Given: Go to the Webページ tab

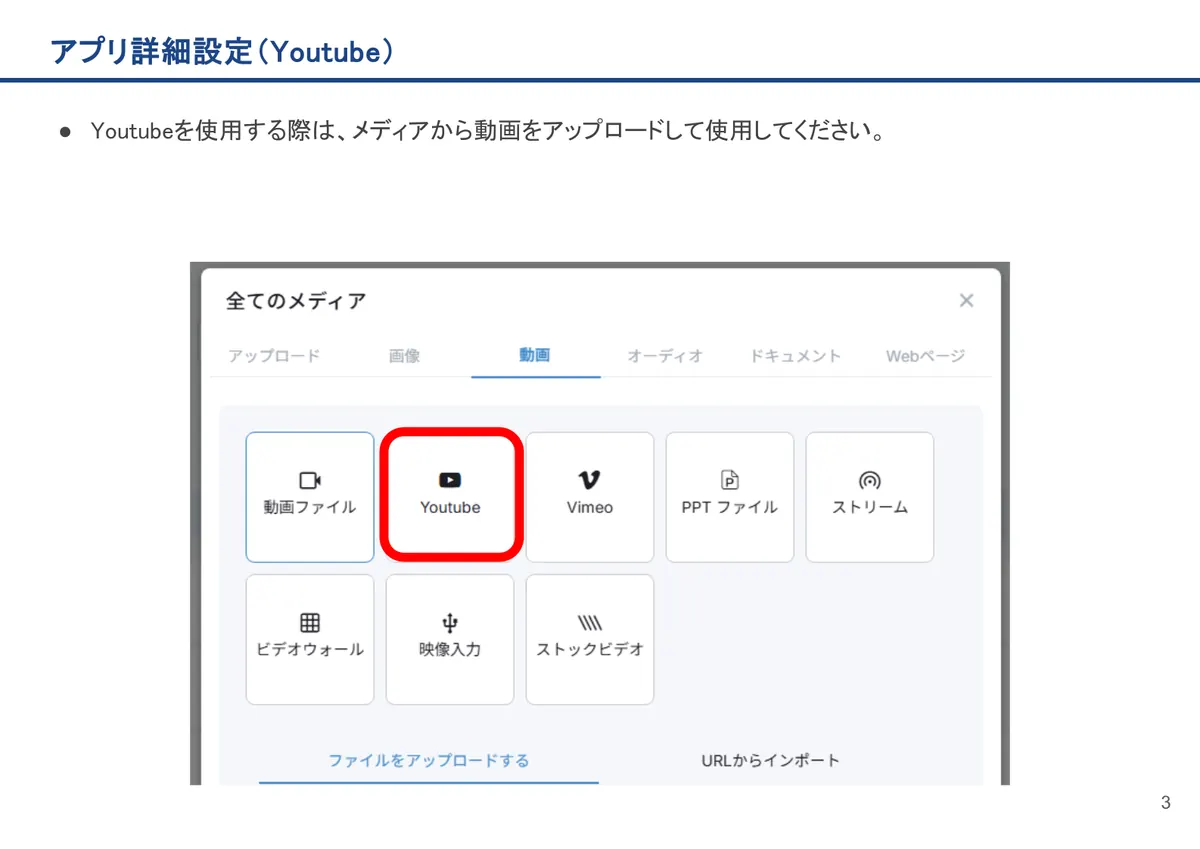Looking at the screenshot, I should (x=926, y=356).
